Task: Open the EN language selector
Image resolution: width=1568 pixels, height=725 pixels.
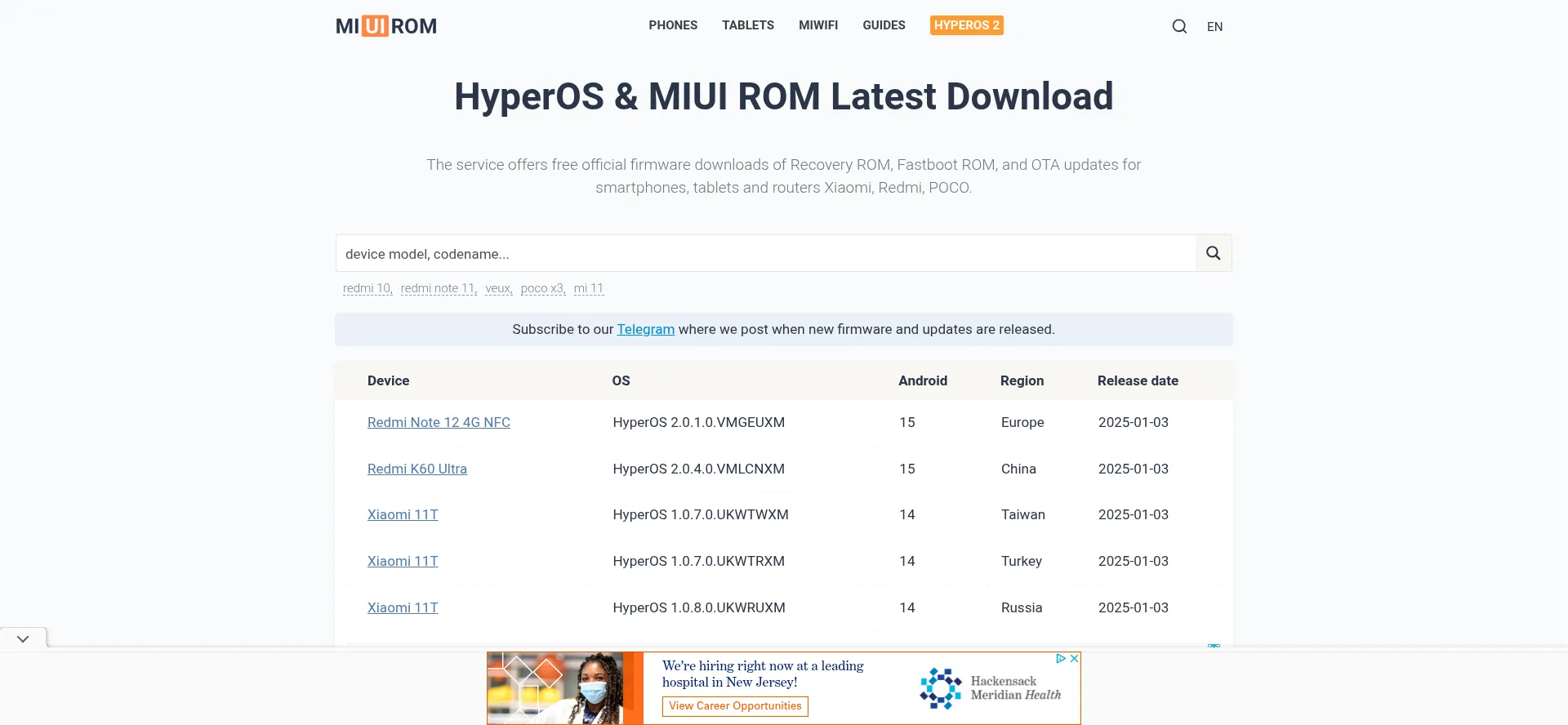Action: click(x=1214, y=27)
